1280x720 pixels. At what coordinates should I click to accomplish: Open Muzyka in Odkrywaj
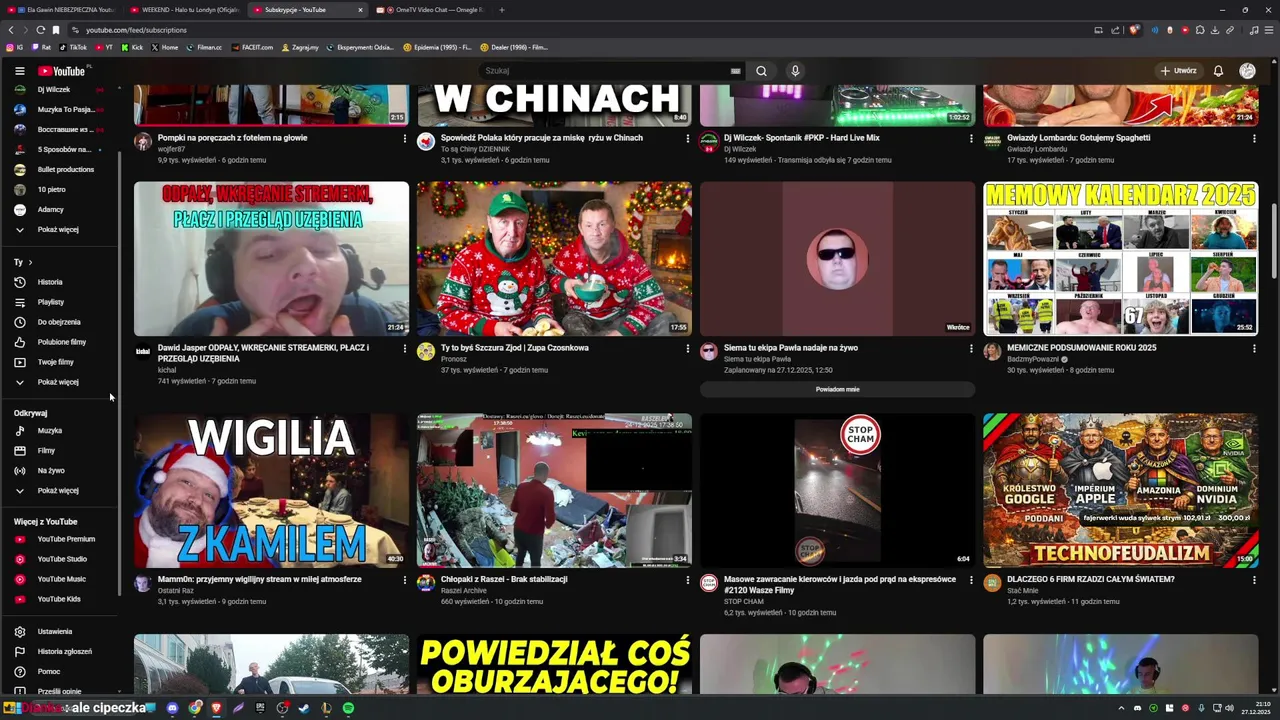(x=60, y=430)
